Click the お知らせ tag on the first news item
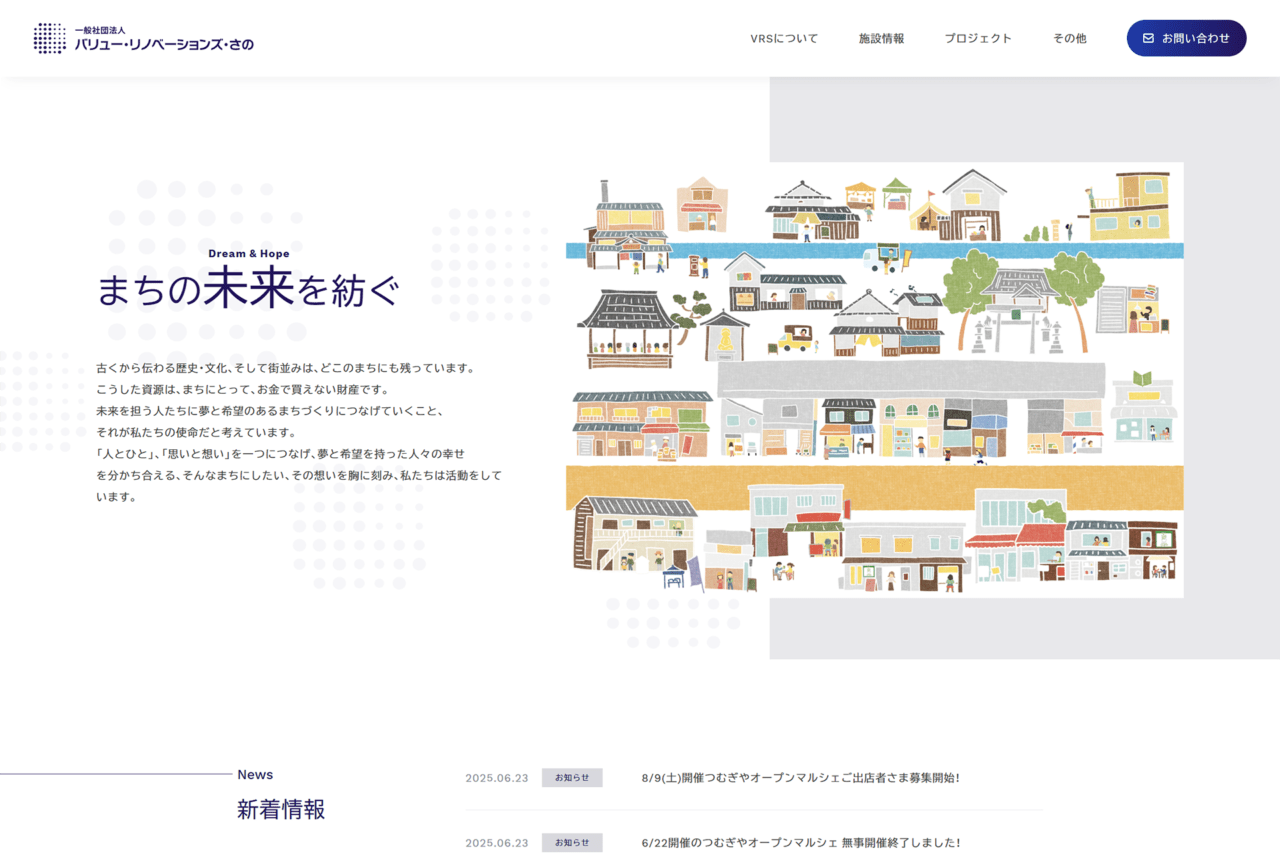The width and height of the screenshot is (1280, 853). click(572, 778)
